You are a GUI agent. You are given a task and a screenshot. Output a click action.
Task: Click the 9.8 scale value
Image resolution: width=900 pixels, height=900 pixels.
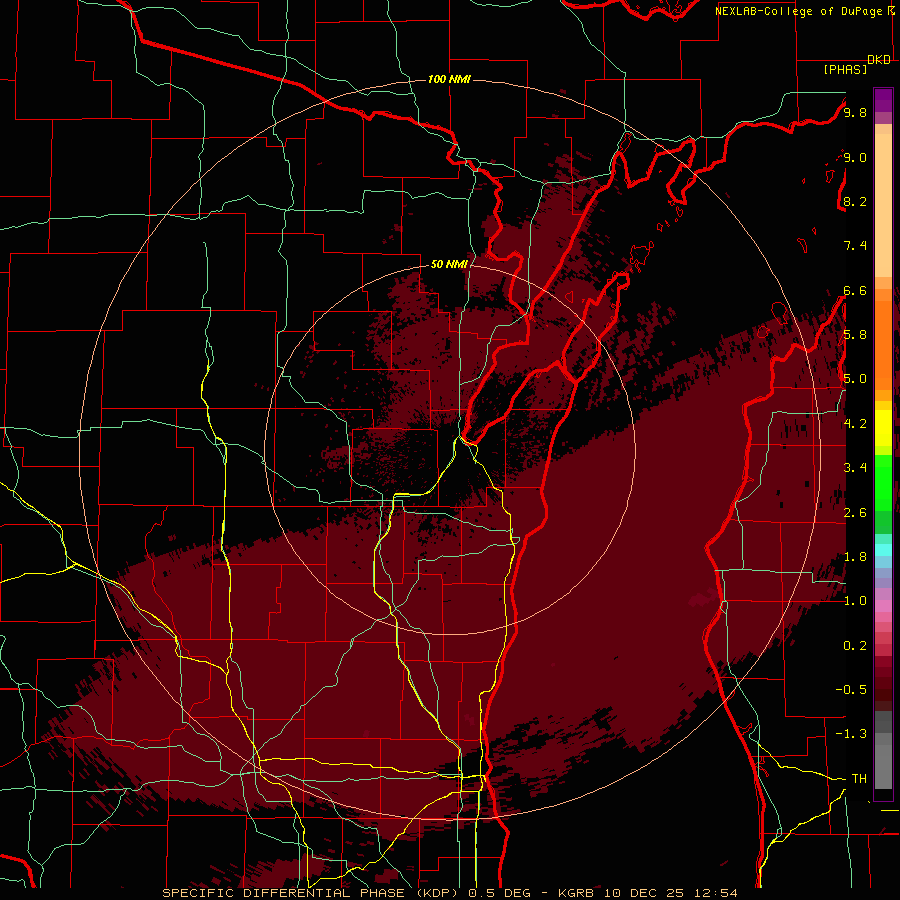coord(855,112)
